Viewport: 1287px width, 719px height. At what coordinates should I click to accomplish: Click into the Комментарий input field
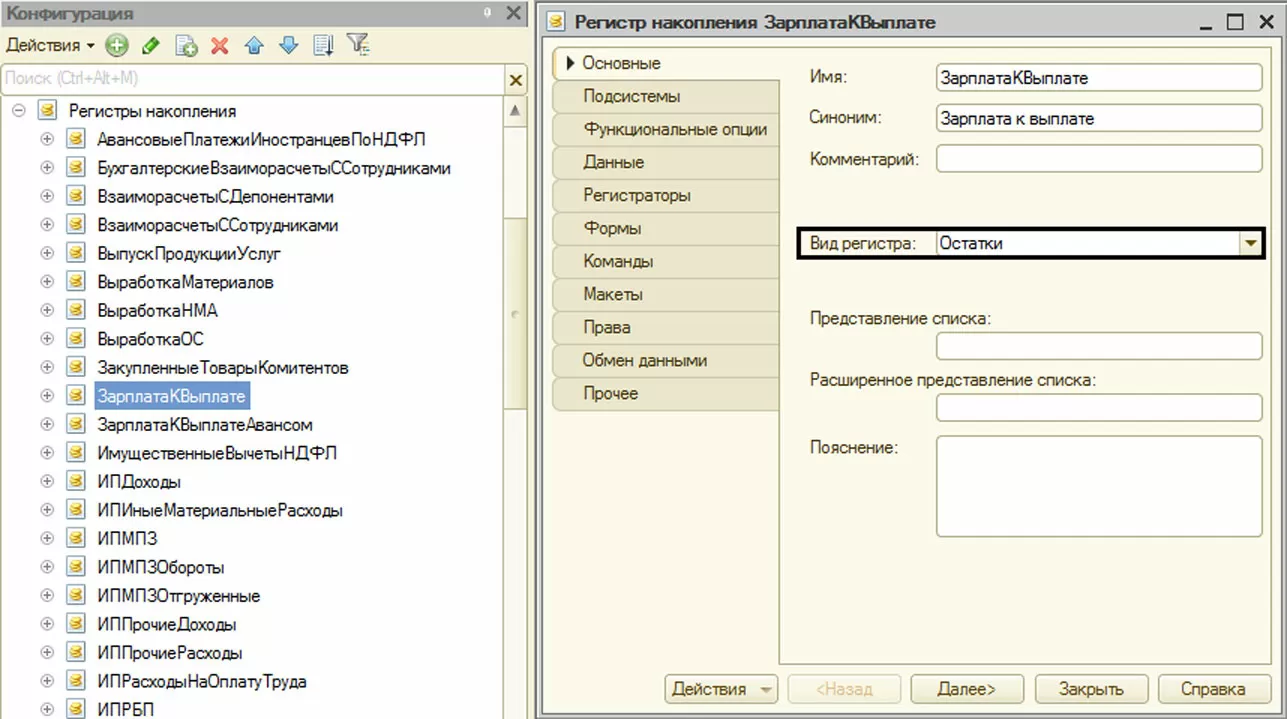(1099, 159)
